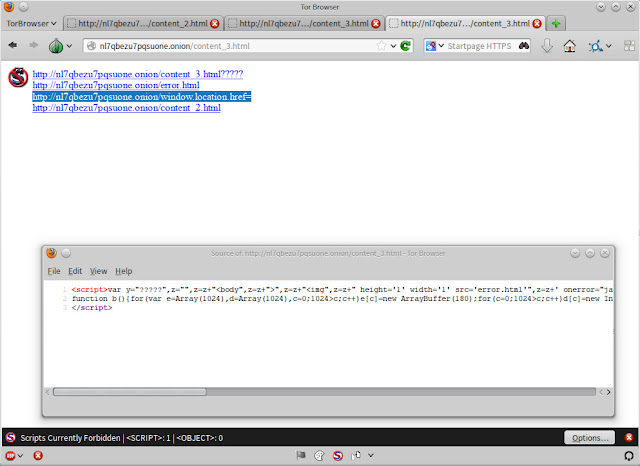This screenshot has width=640, height=466.
Task: Go back using the back arrow
Action: click(x=14, y=46)
